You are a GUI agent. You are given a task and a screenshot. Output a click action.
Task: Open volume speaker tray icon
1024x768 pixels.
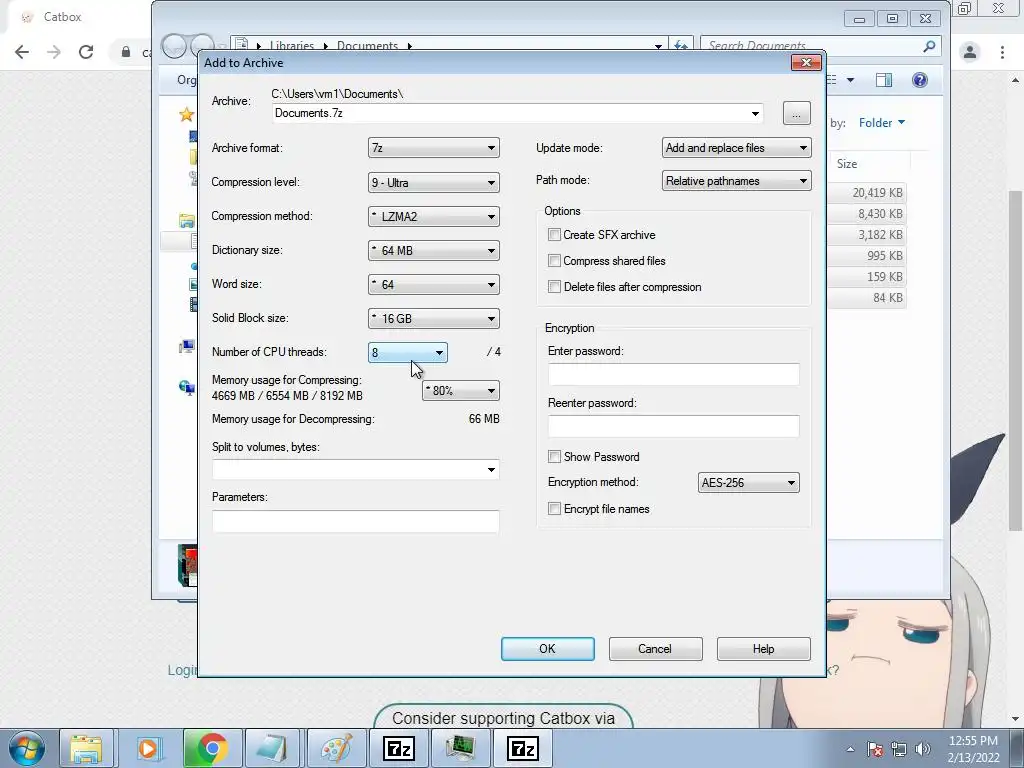[922, 749]
